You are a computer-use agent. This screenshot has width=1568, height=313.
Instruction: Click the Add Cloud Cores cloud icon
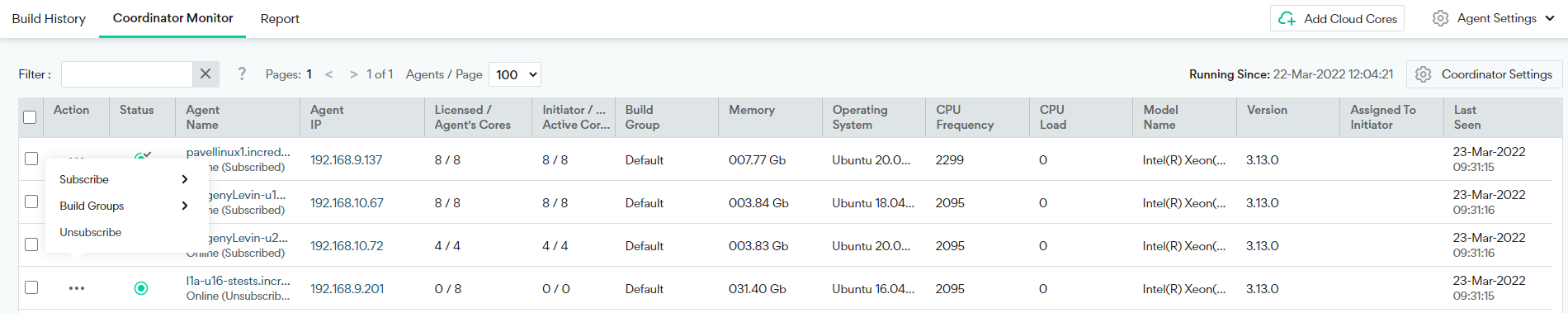point(1287,18)
